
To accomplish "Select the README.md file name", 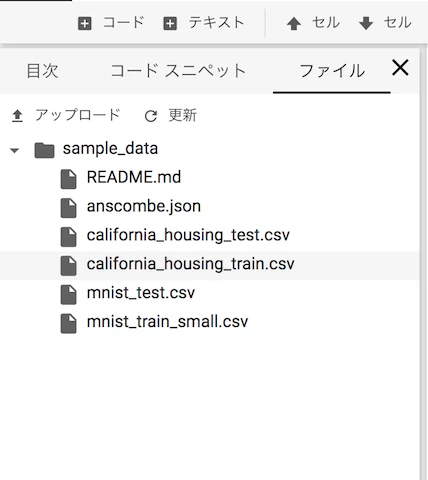I will tap(134, 177).
